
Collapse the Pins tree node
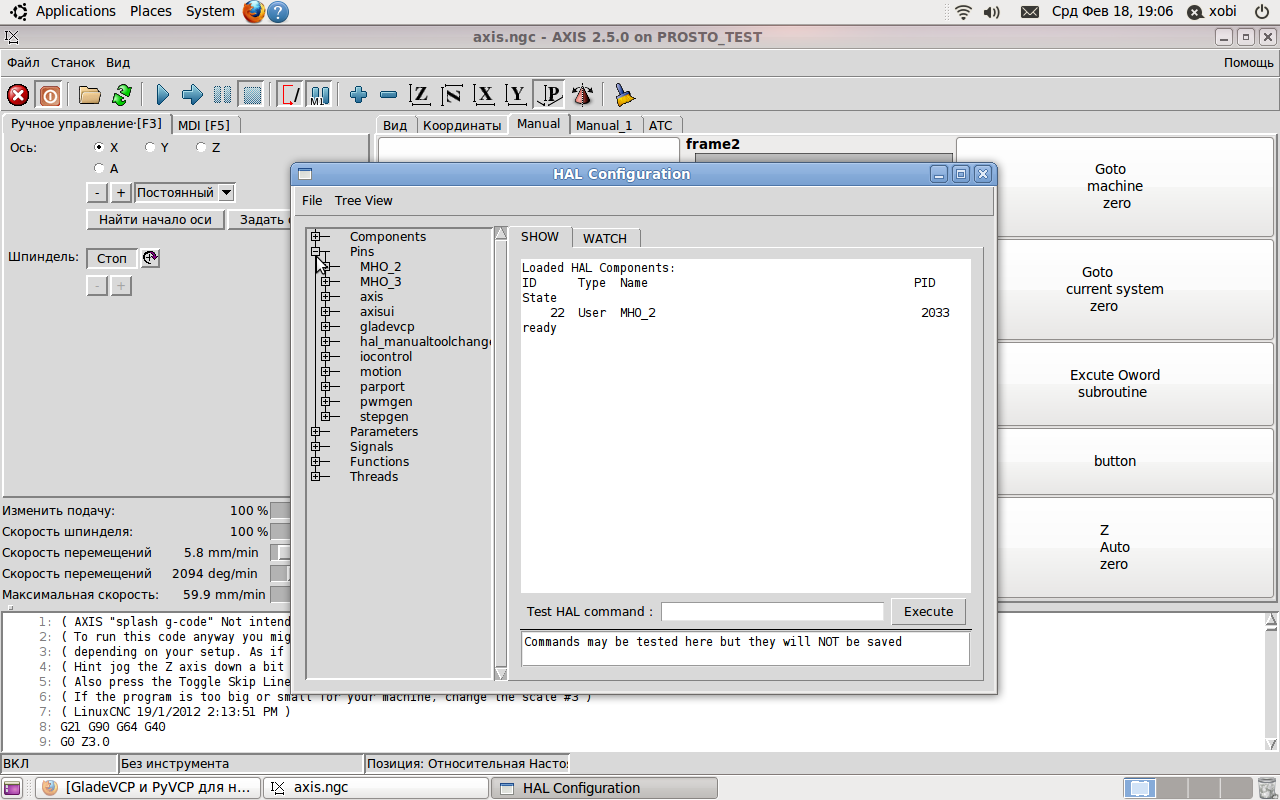tap(316, 252)
